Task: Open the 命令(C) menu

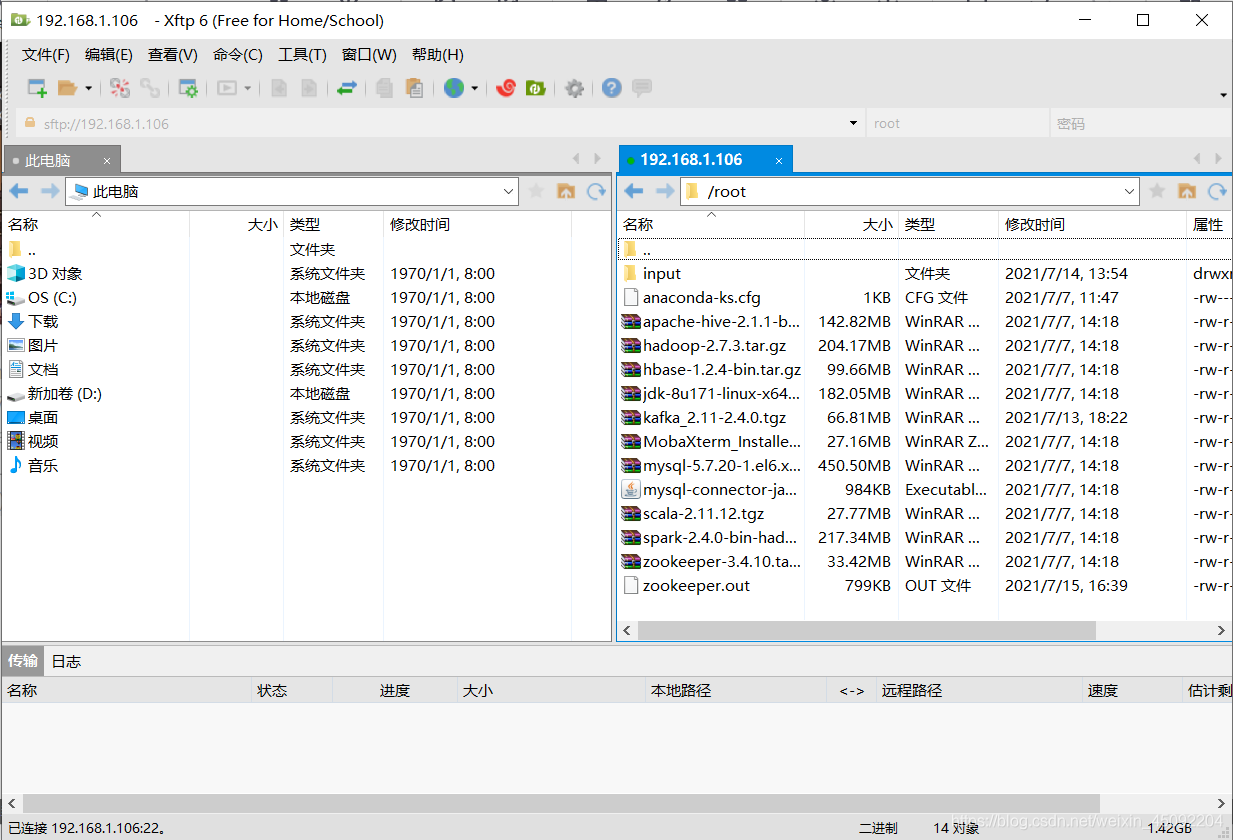Action: click(x=238, y=55)
